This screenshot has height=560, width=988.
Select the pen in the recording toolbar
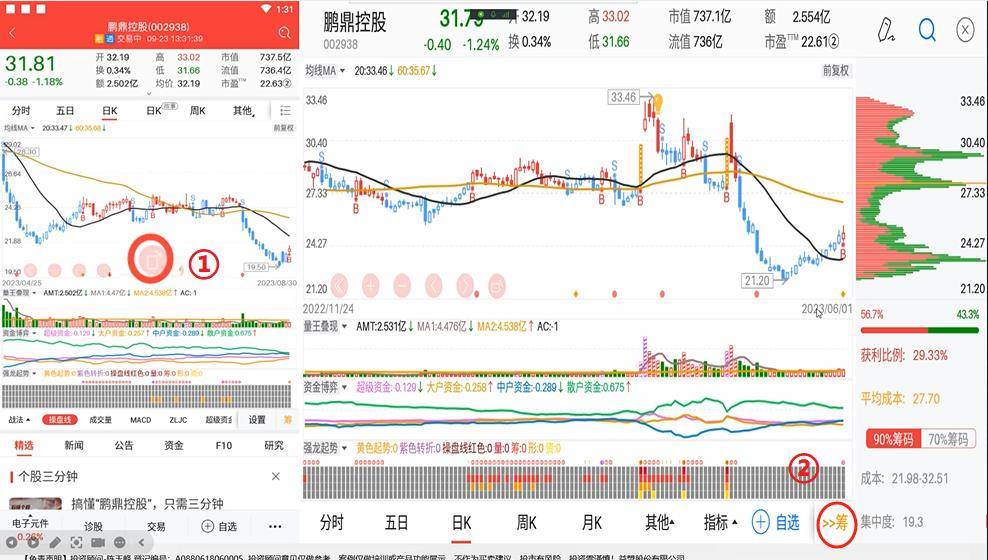[x=55, y=542]
